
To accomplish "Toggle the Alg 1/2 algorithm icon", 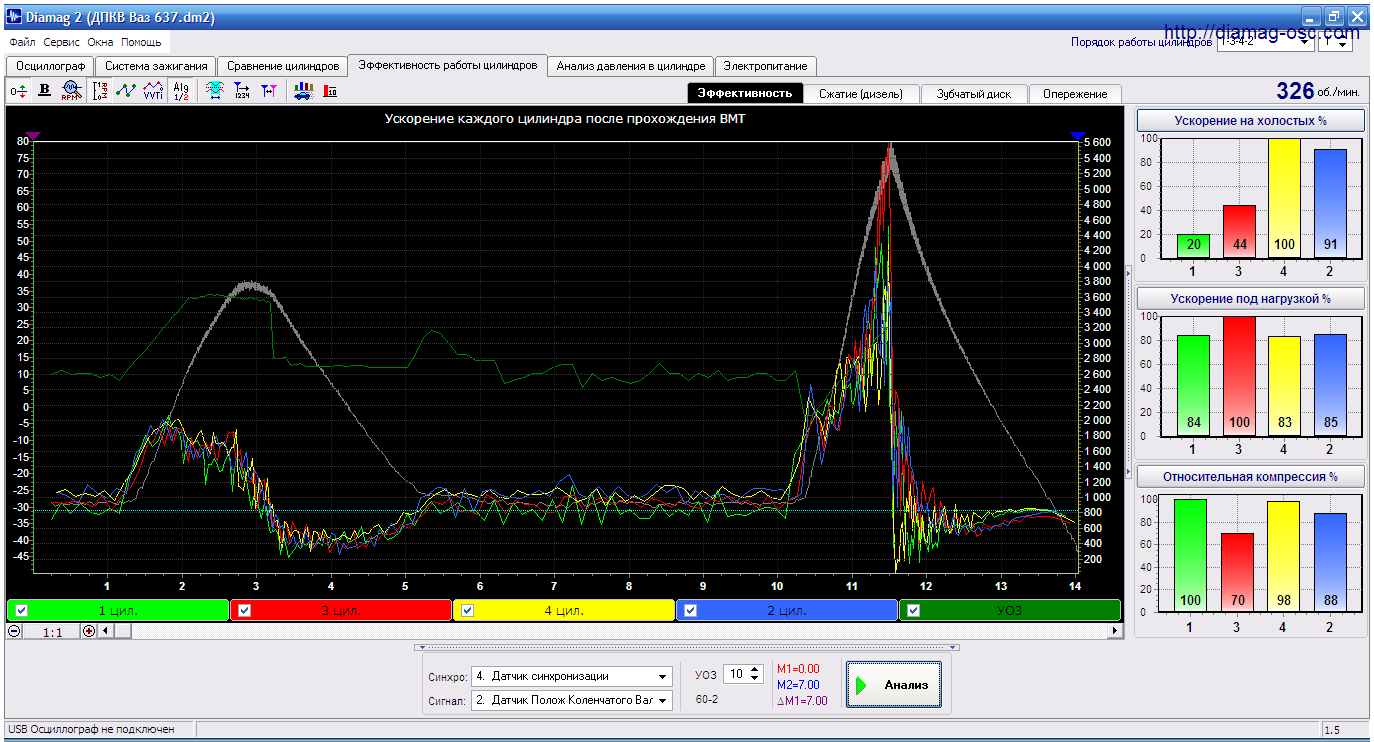I will [180, 91].
